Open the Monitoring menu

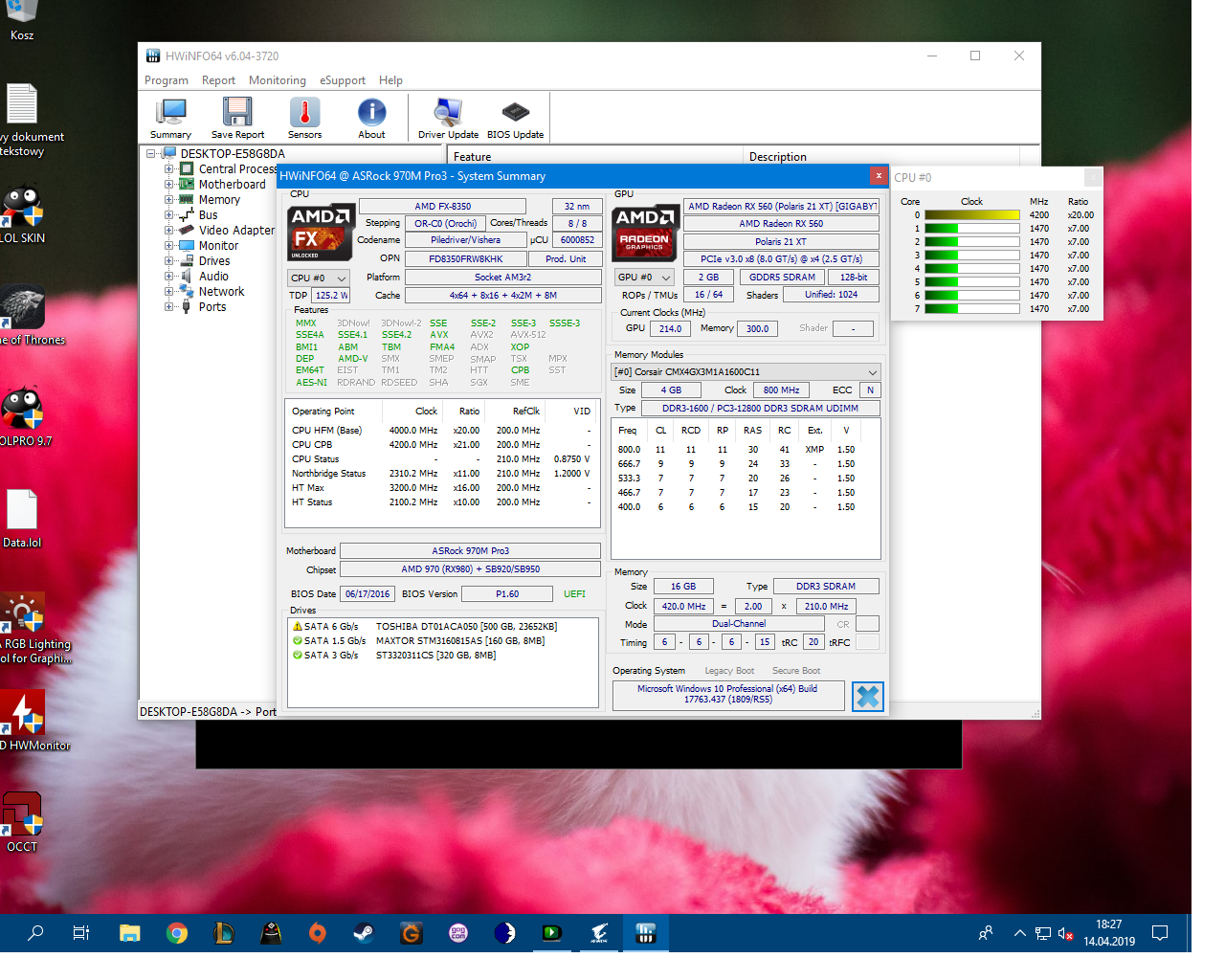tap(278, 80)
